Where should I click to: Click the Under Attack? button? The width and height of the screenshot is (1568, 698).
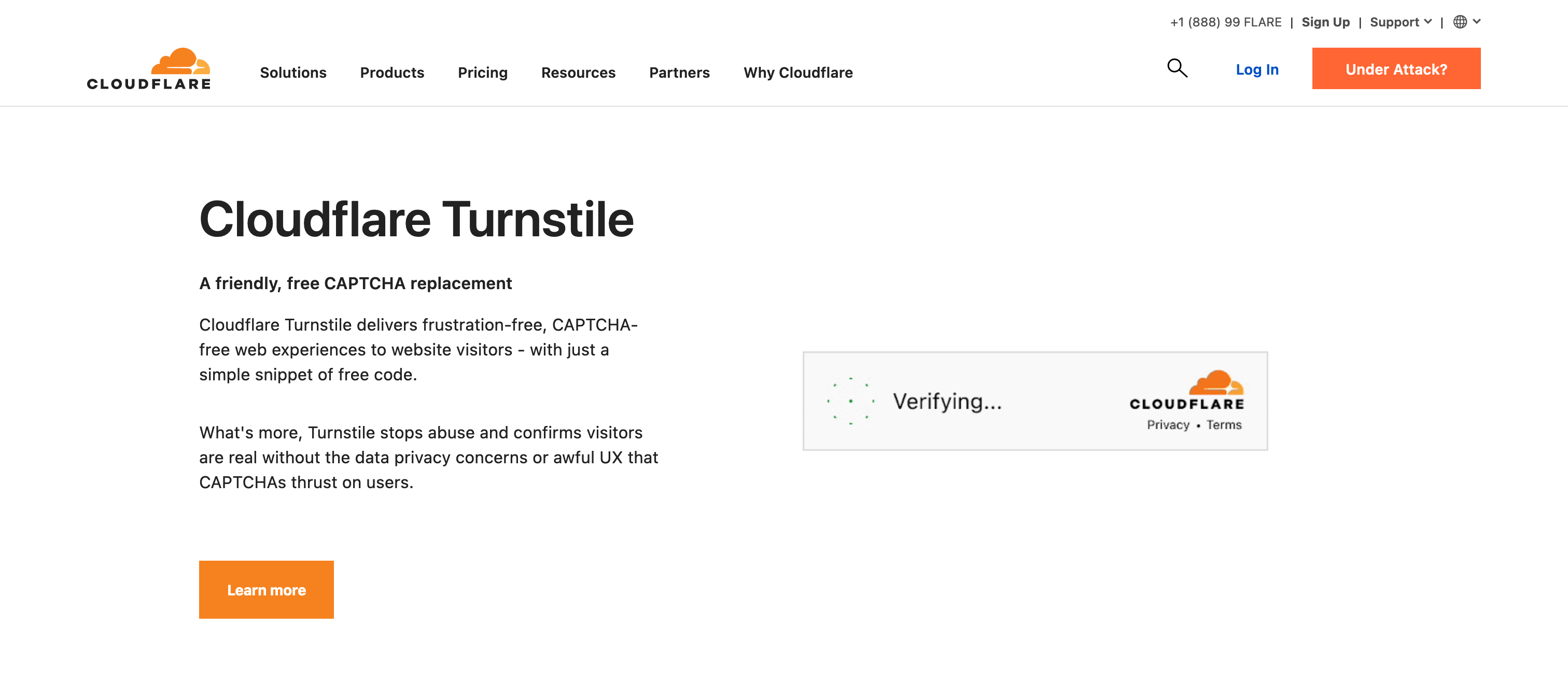(1396, 69)
